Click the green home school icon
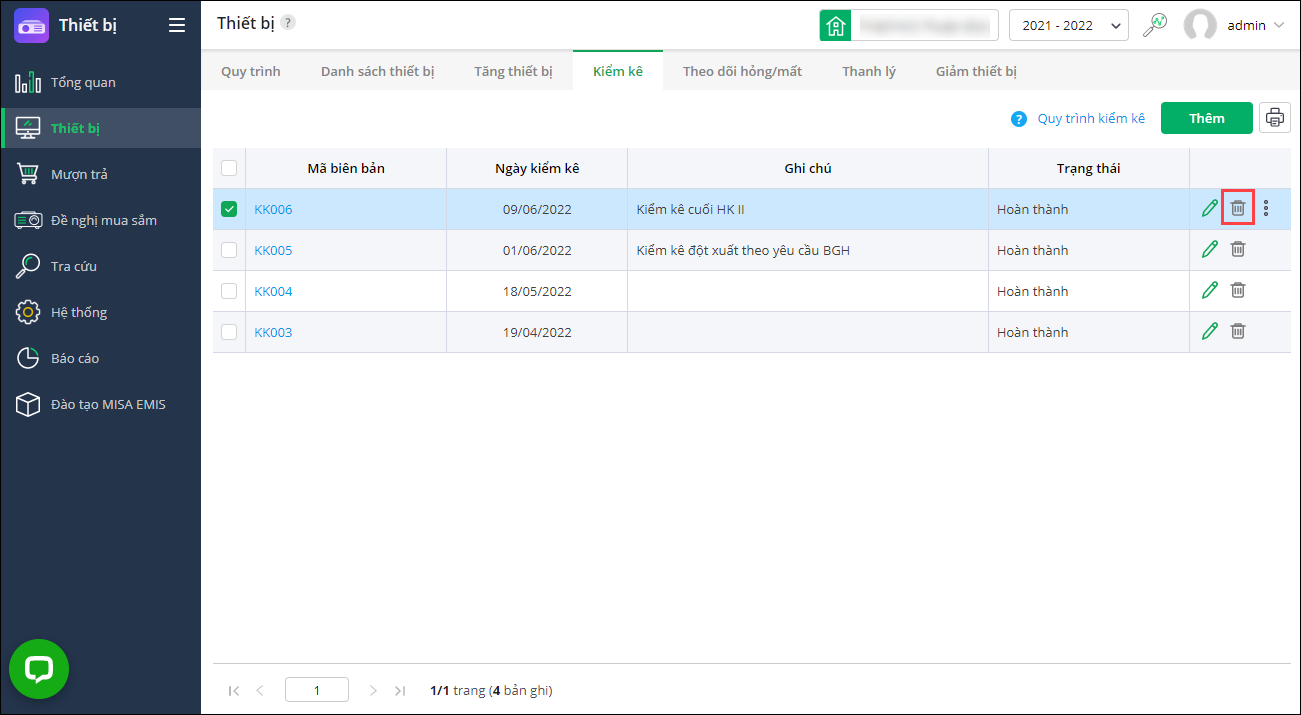1301x715 pixels. 835,25
